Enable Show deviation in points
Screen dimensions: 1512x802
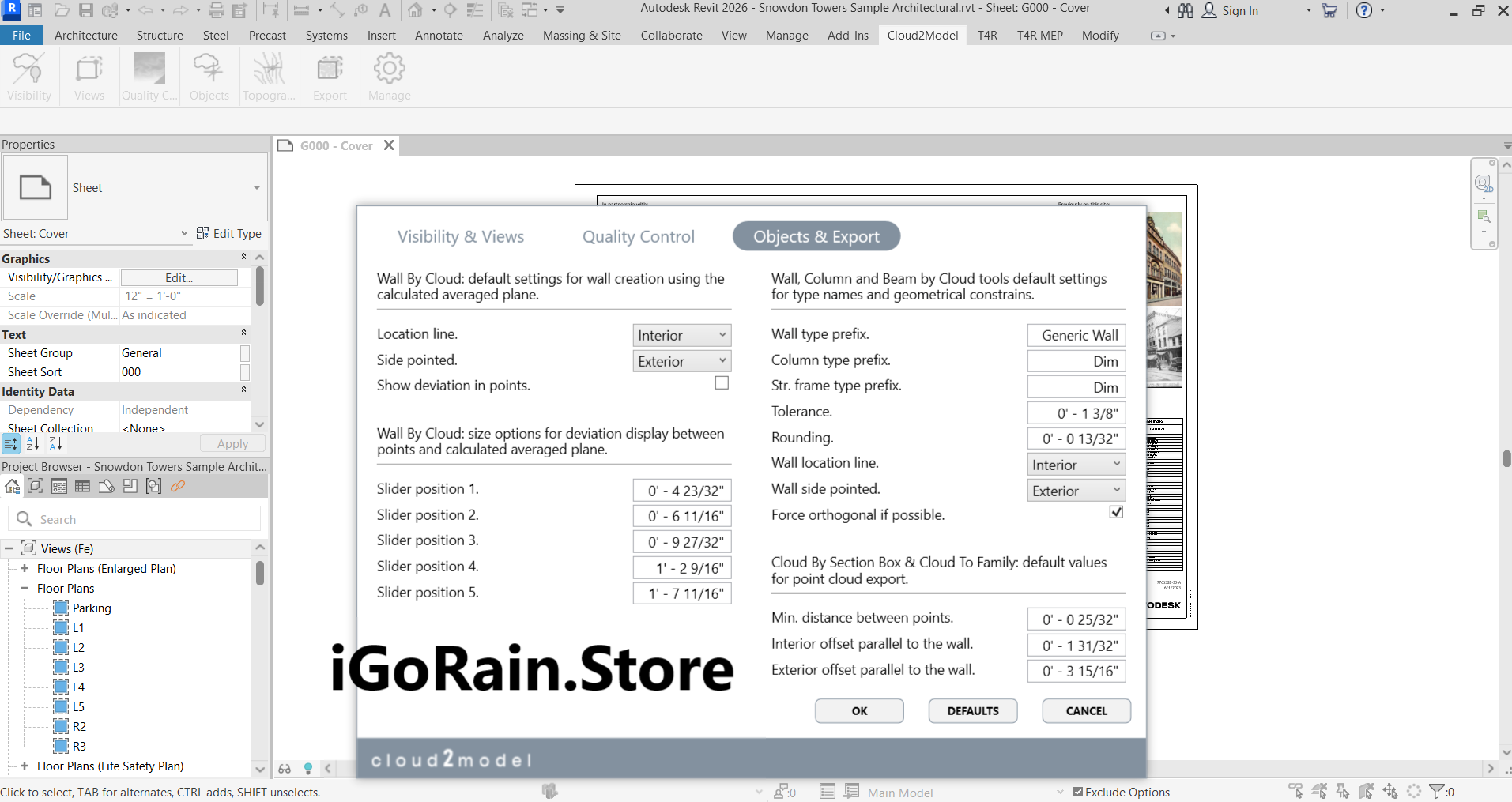(721, 382)
